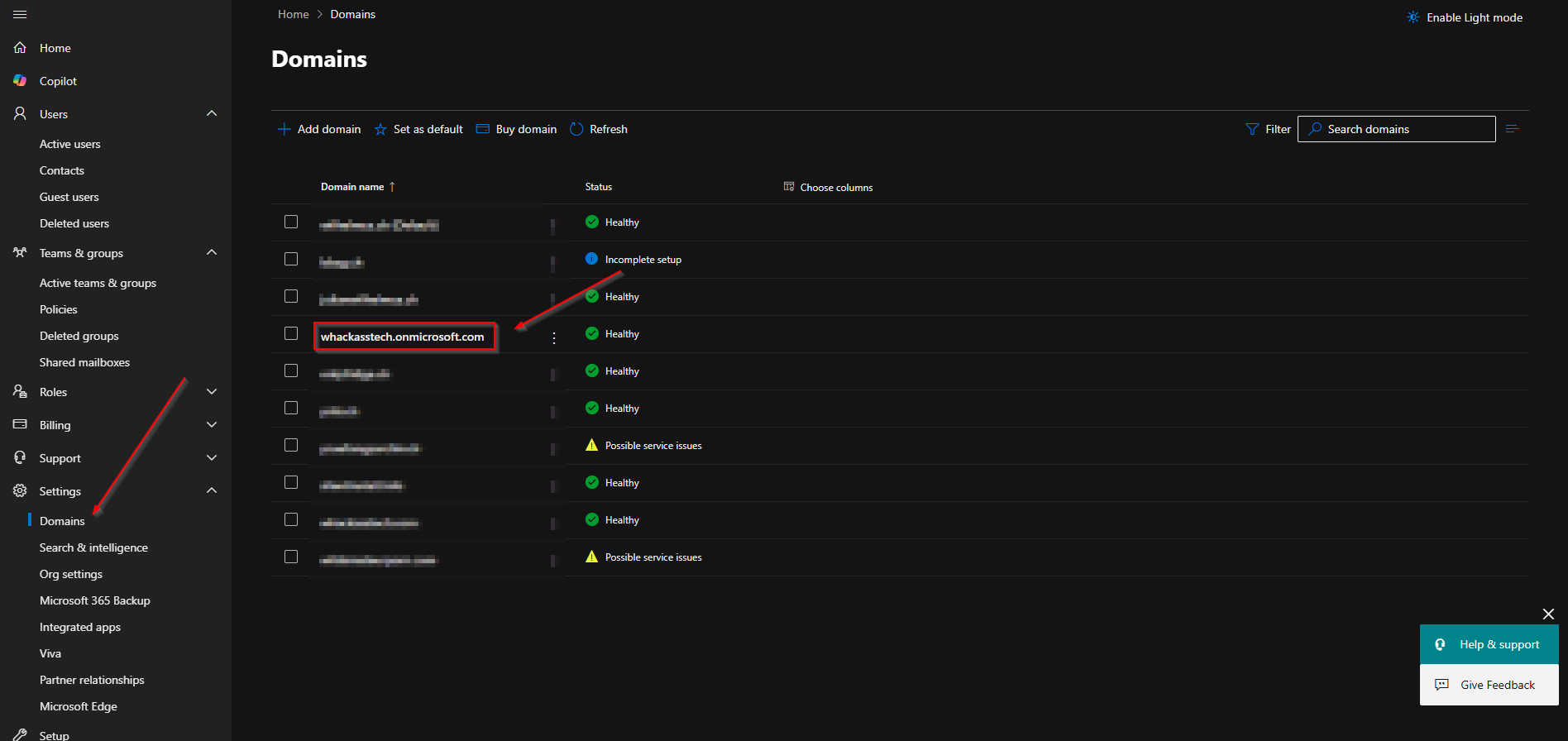Click into the Search domains field
Viewport: 1568px width, 741px height.
click(x=1397, y=129)
